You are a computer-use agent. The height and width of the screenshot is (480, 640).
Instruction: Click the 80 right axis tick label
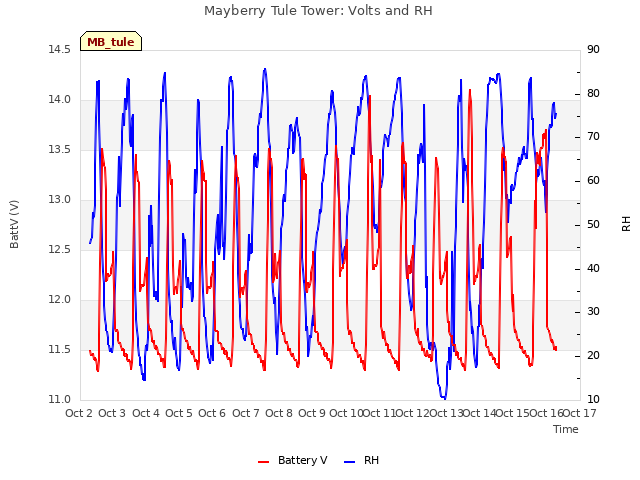593,93
